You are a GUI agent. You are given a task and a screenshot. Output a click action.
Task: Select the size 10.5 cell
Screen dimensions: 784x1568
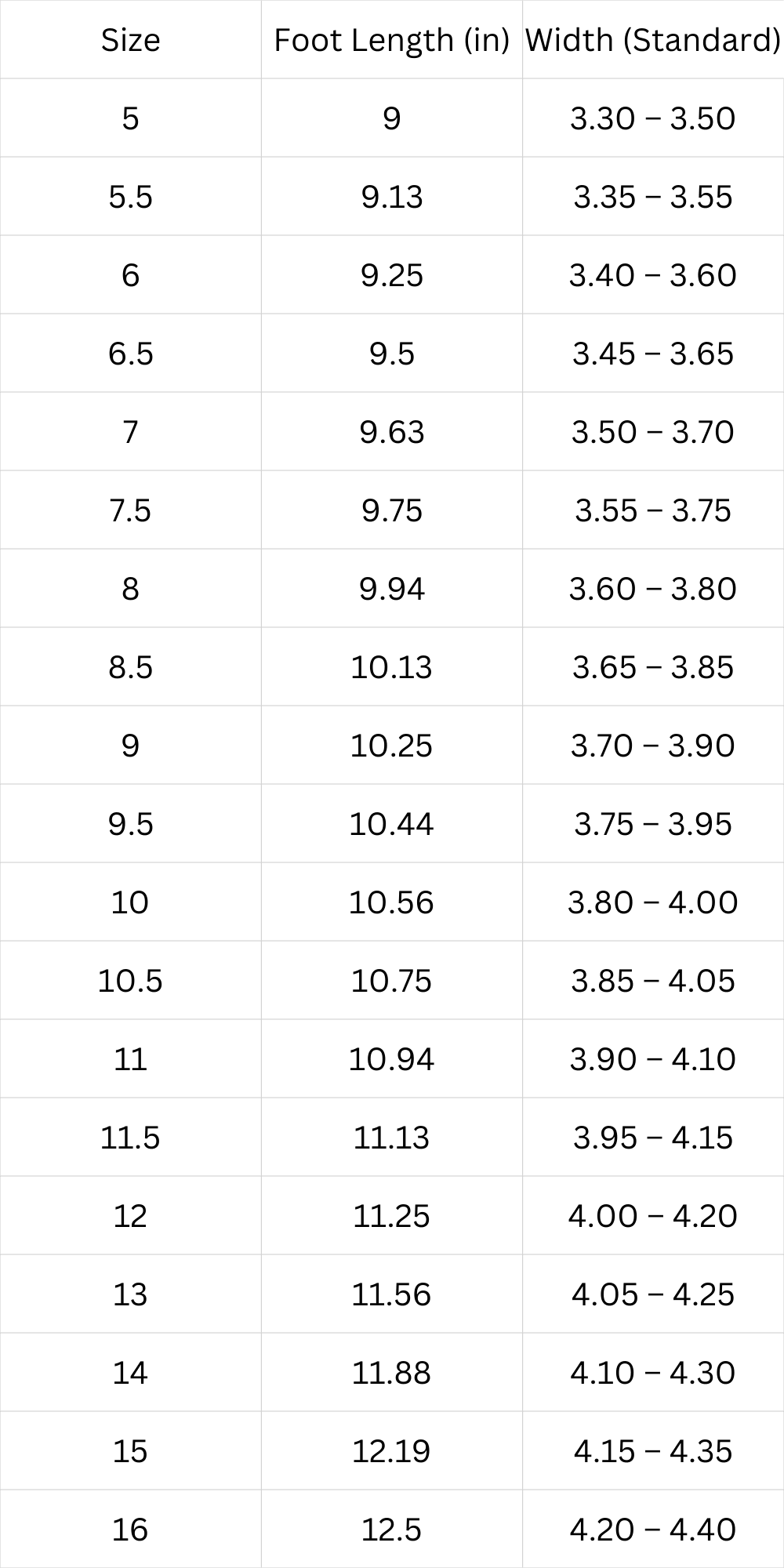[x=130, y=981]
